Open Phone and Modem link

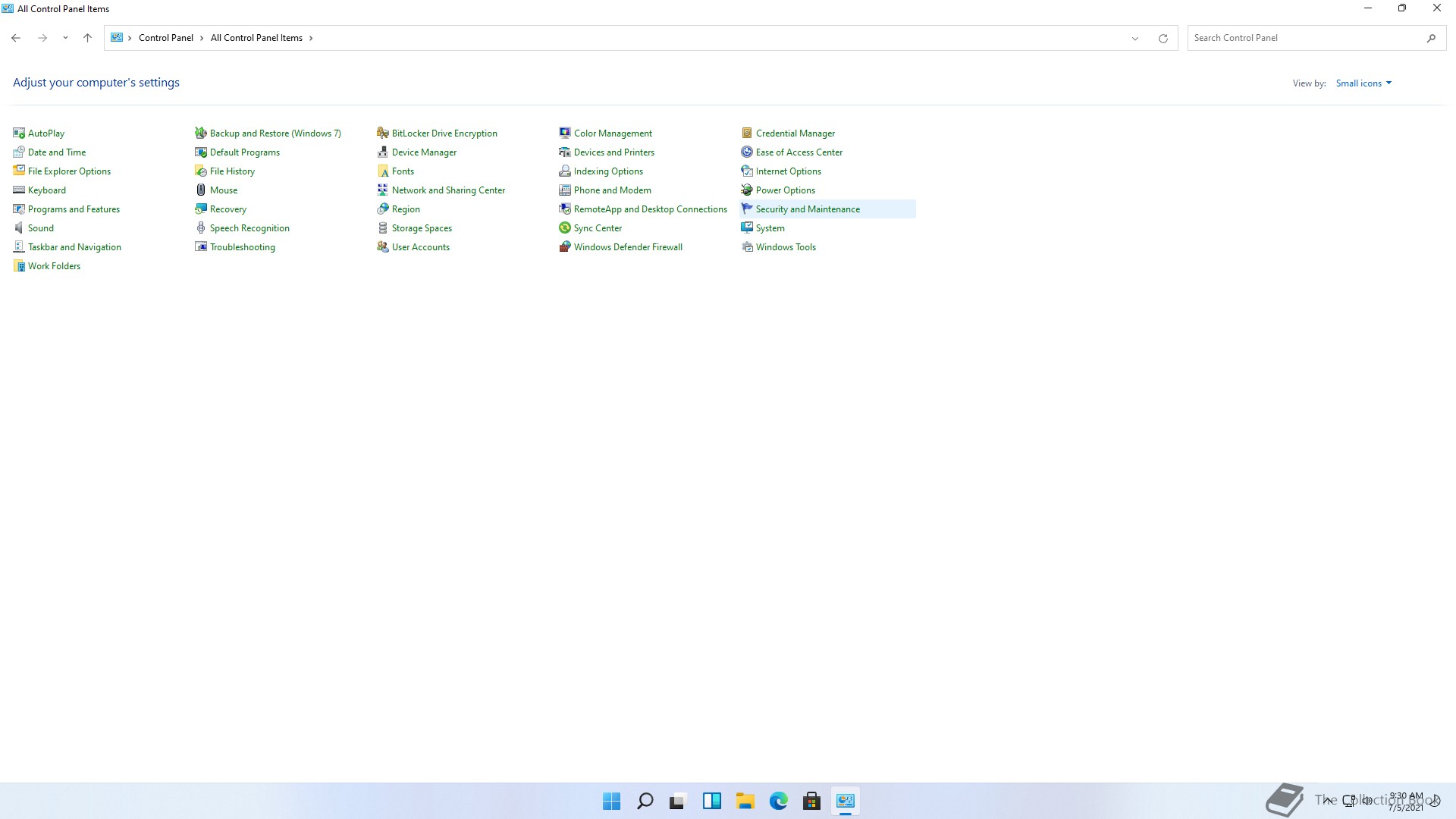[613, 190]
